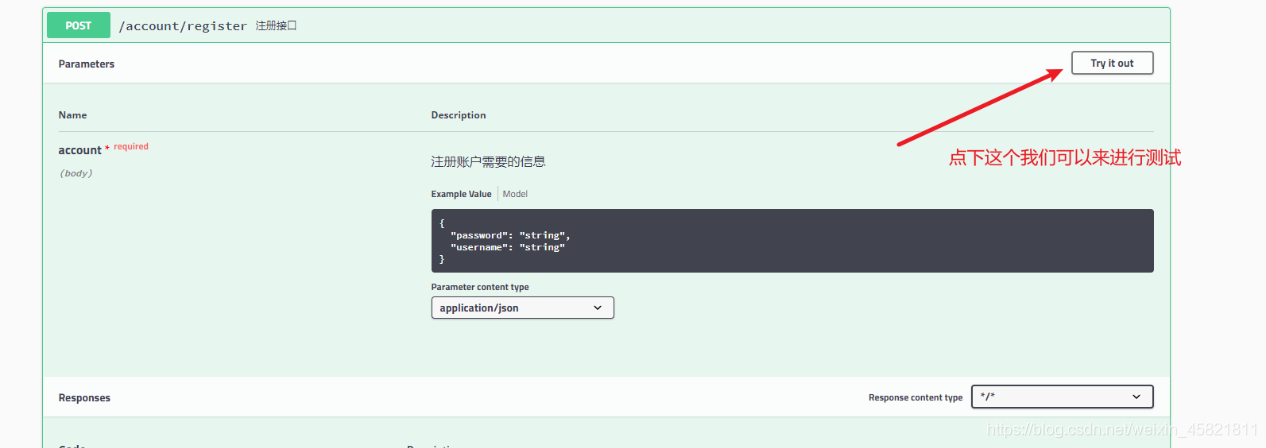Open the Response content type dropdown
The image size is (1266, 448).
(x=1062, y=397)
